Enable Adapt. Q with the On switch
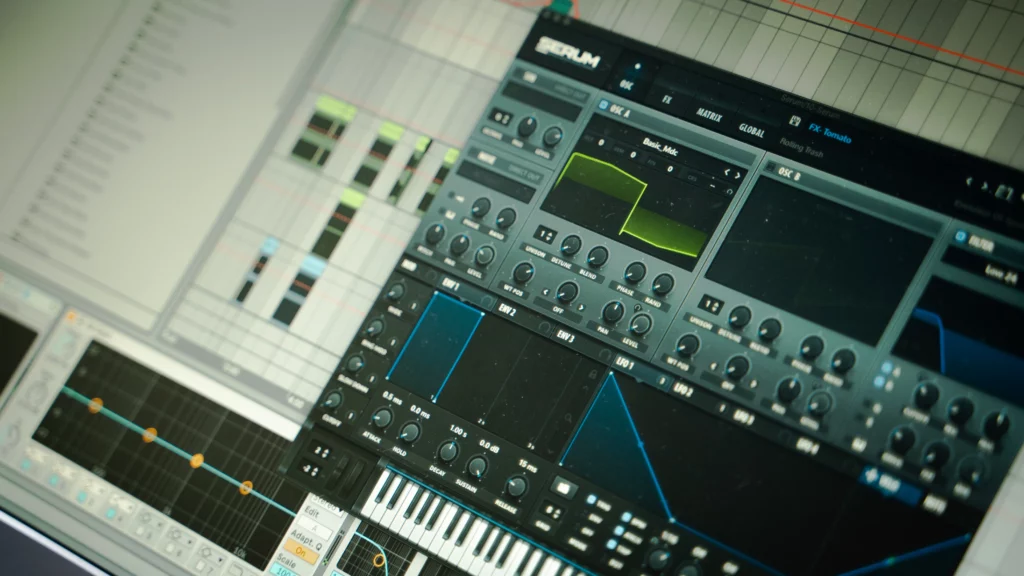 point(301,551)
